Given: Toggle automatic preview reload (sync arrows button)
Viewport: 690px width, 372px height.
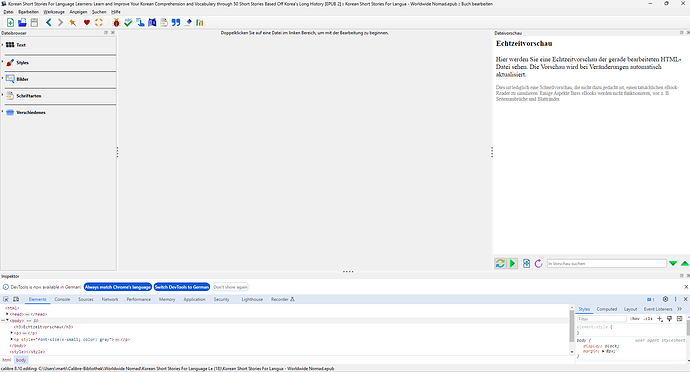Looking at the screenshot, I should (x=500, y=263).
